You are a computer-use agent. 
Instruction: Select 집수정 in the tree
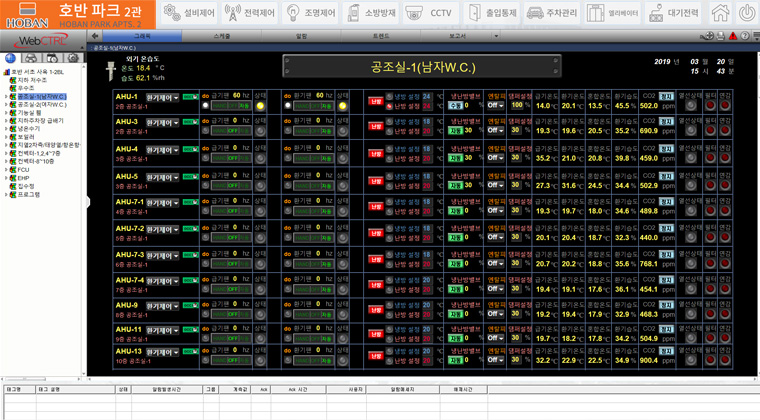[26, 186]
